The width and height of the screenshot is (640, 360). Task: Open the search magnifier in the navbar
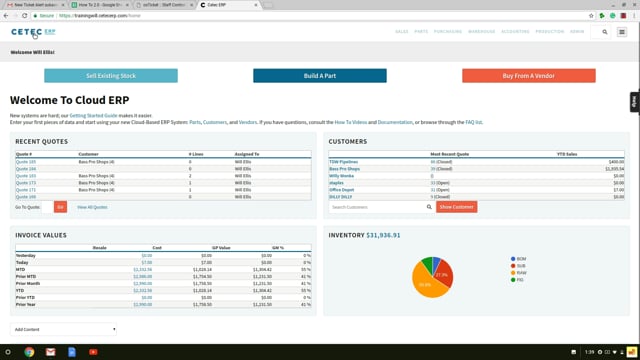[x=604, y=32]
